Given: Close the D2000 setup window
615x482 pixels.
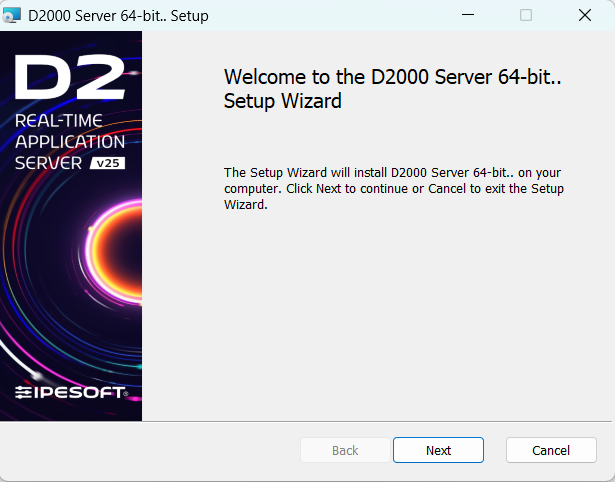Looking at the screenshot, I should (x=585, y=16).
